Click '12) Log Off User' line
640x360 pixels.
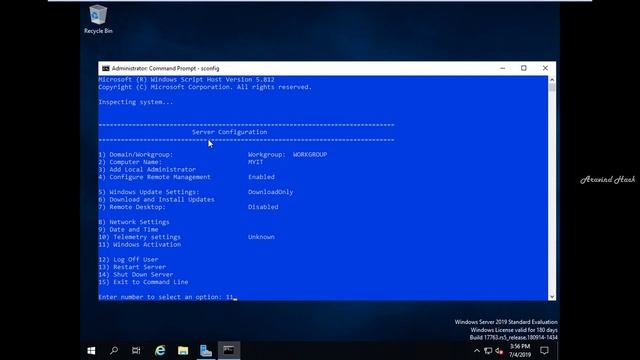[x=128, y=260]
